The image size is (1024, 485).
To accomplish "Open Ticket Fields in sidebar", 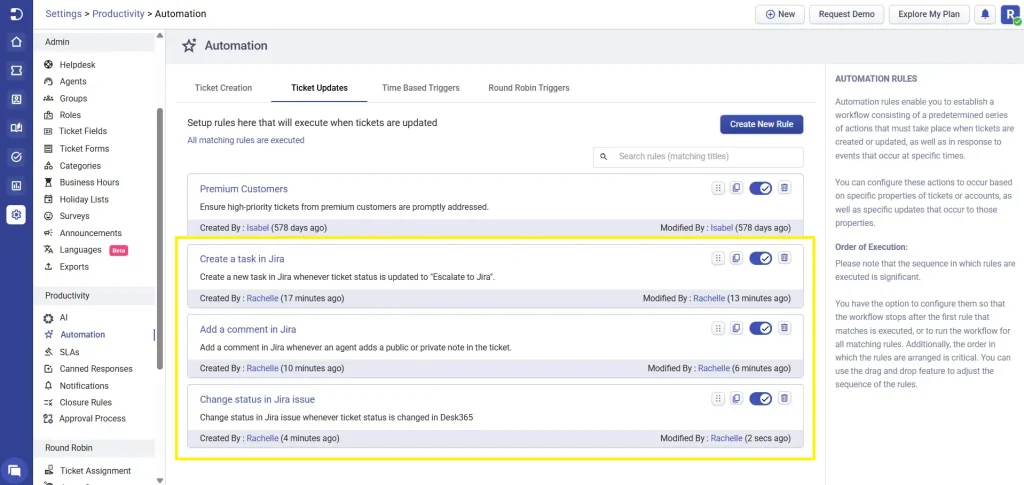I will 83,131.
